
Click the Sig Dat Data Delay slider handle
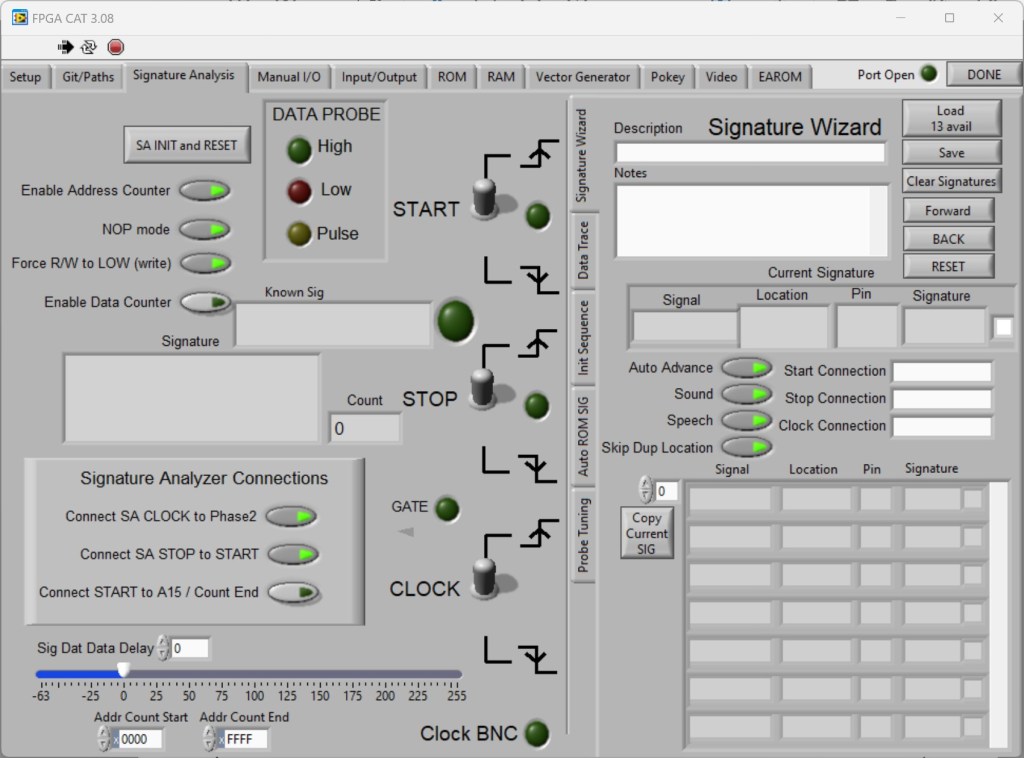tap(123, 669)
